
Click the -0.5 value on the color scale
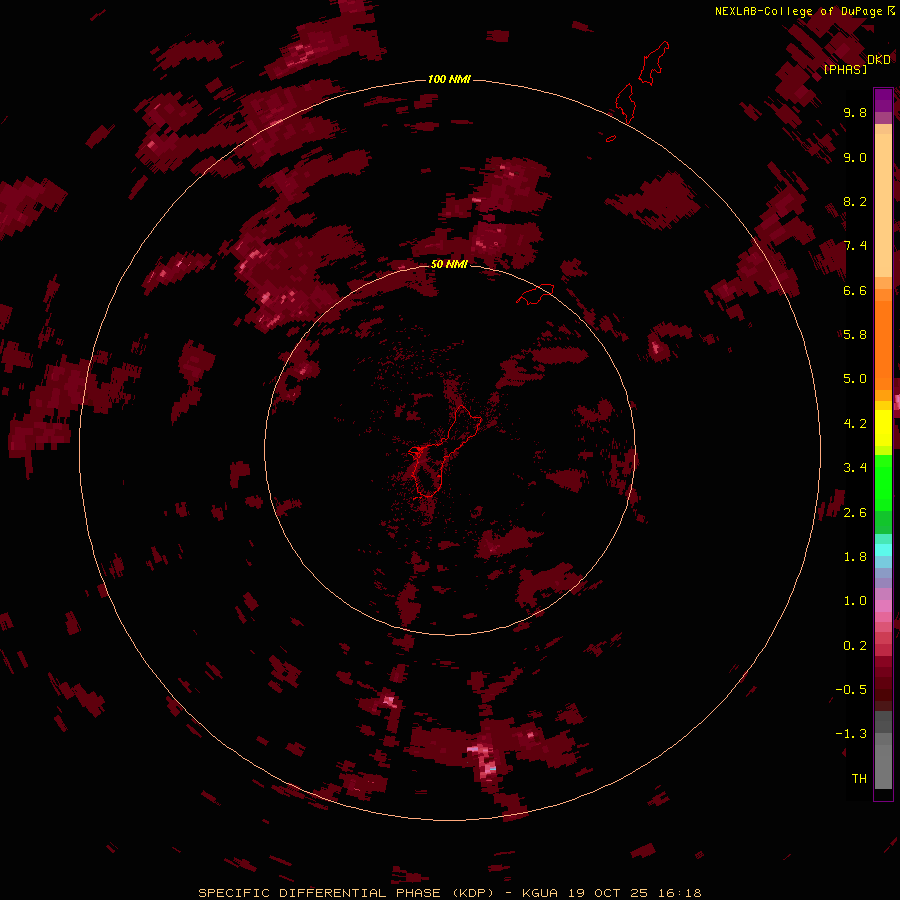(851, 689)
